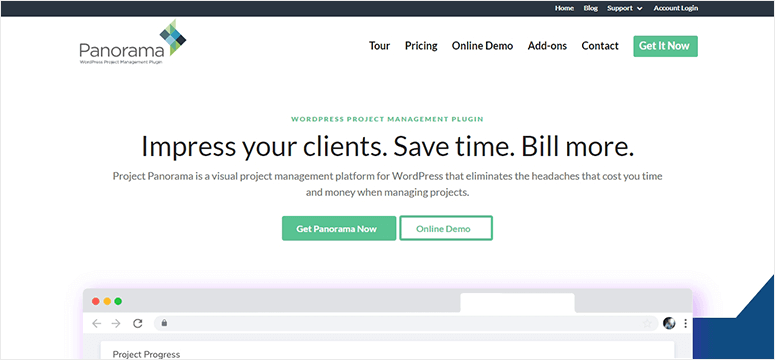The width and height of the screenshot is (775, 360).
Task: Click the bookmark star in address bar
Action: point(647,324)
